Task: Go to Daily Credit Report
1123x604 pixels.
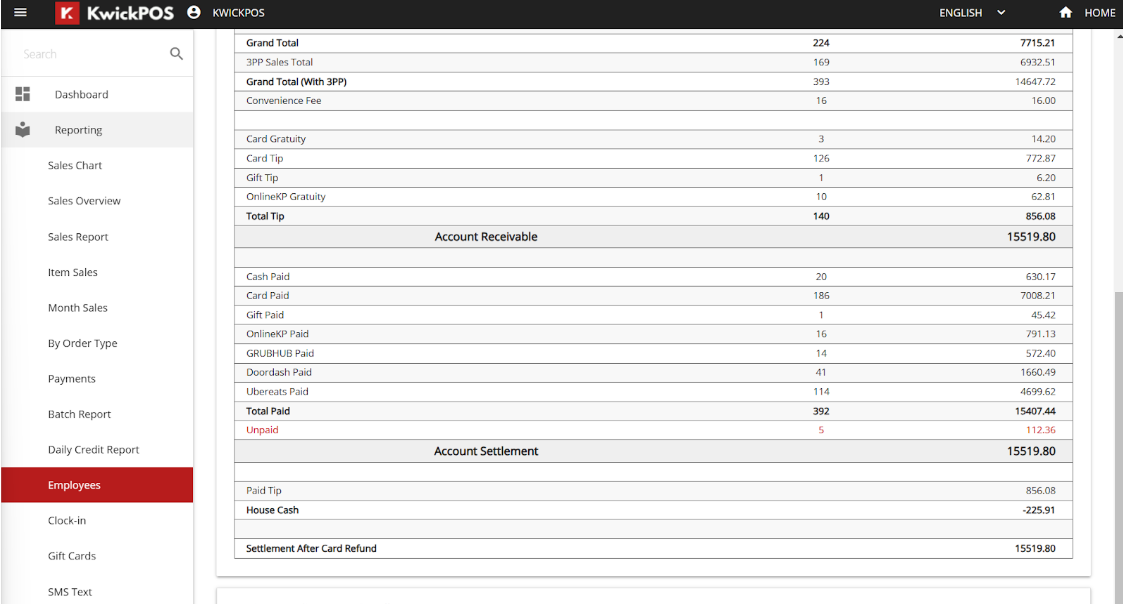Action: pos(93,450)
